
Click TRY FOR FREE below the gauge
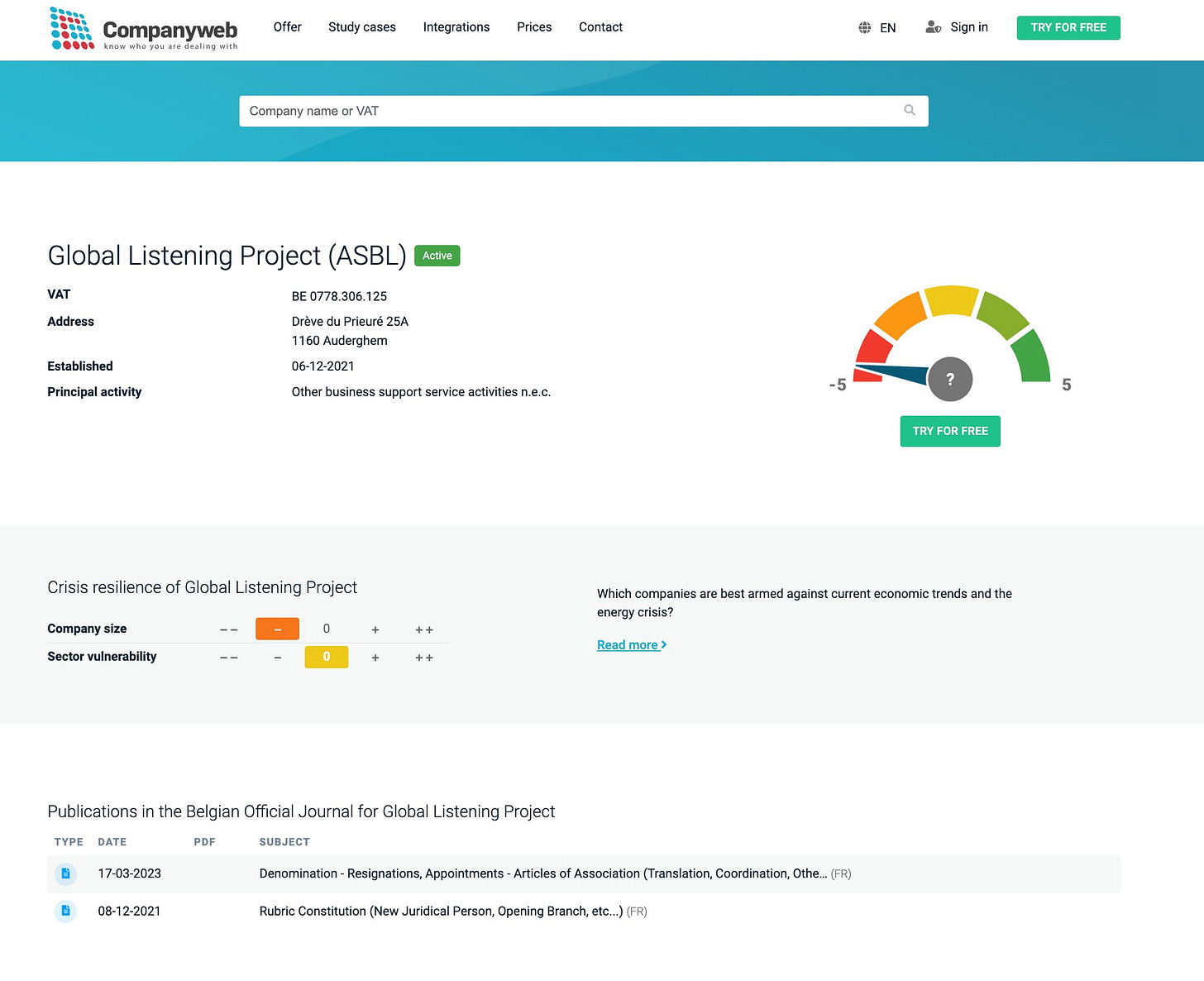pyautogui.click(x=950, y=431)
